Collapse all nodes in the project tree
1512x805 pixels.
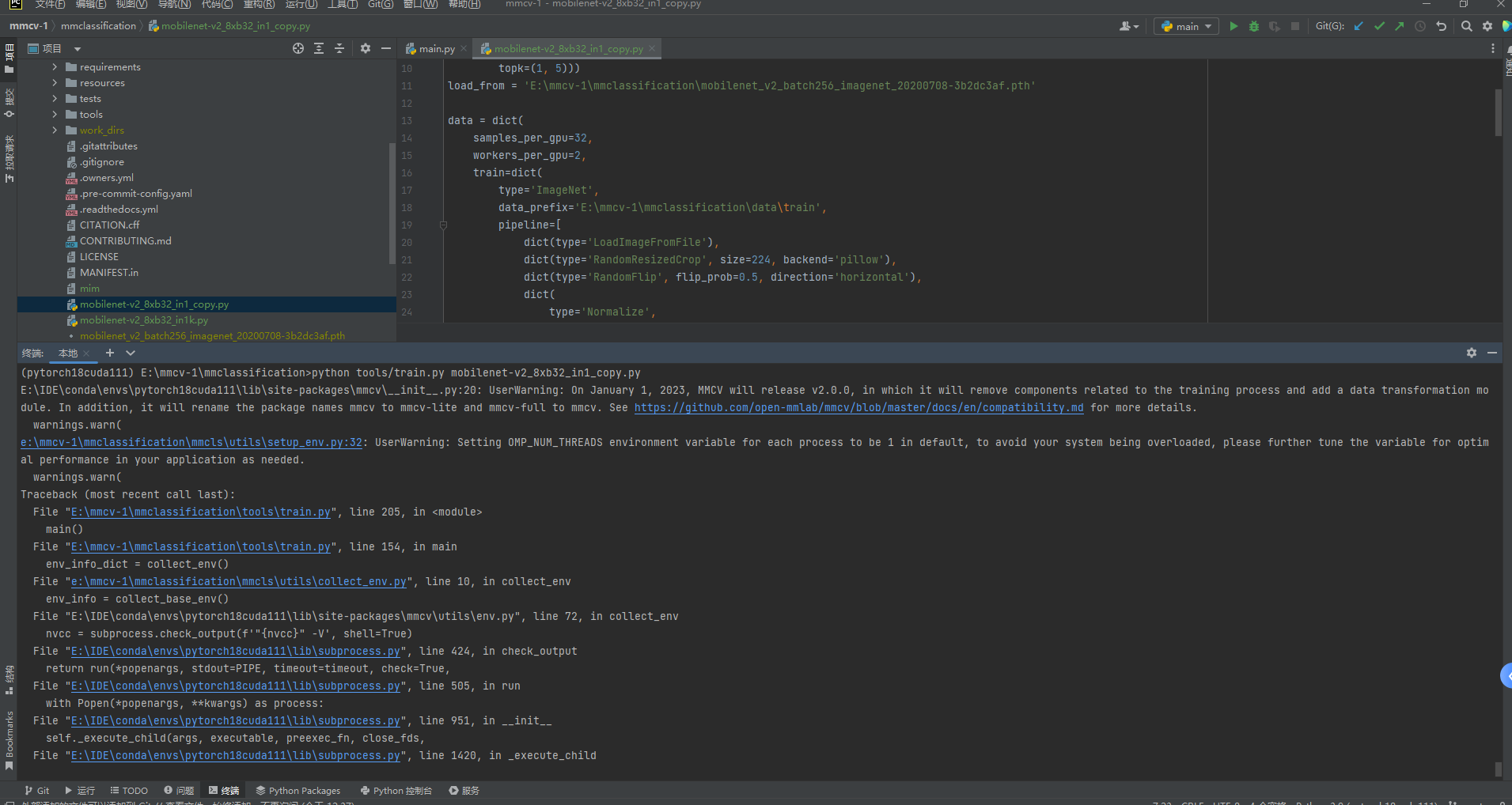click(x=339, y=48)
